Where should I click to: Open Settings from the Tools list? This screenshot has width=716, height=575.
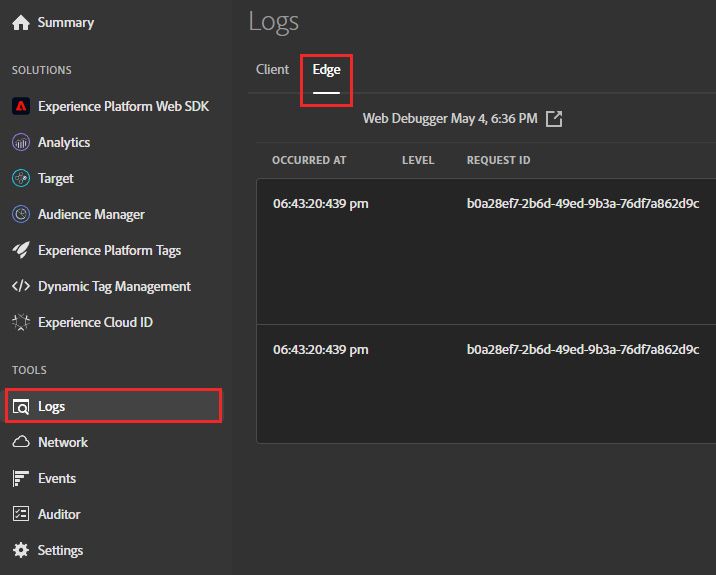(x=60, y=550)
